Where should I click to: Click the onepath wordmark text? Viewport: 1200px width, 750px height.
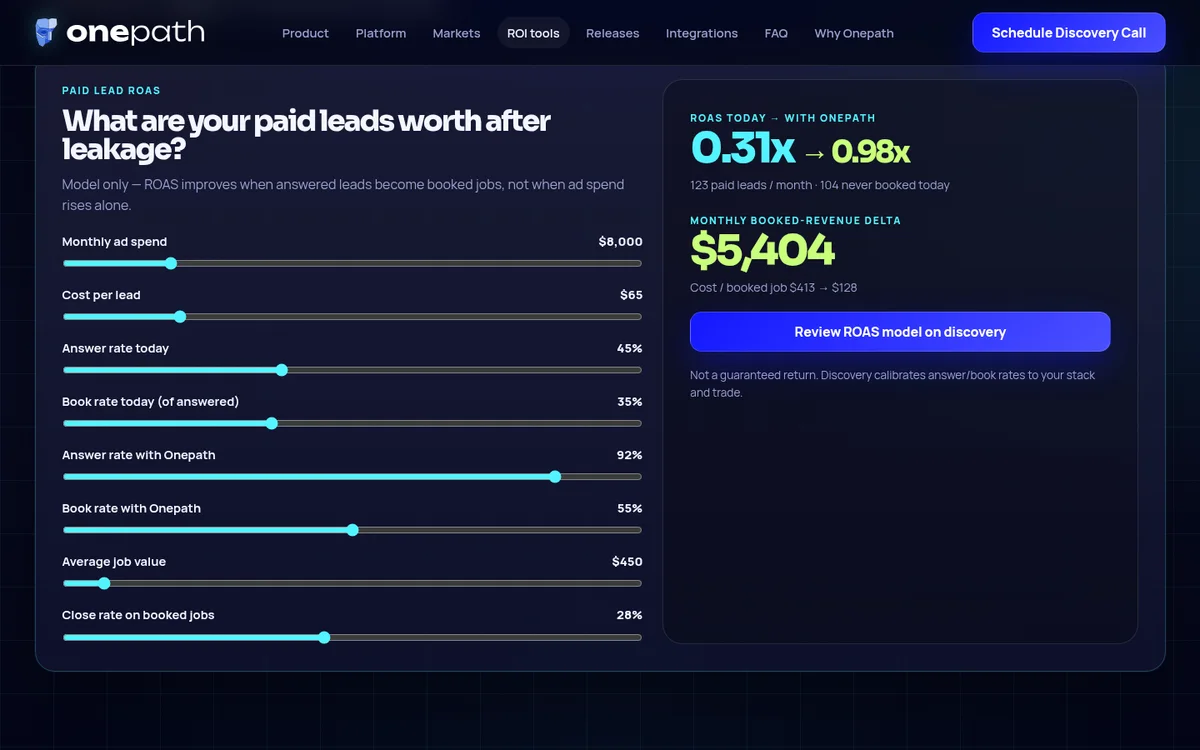(135, 33)
